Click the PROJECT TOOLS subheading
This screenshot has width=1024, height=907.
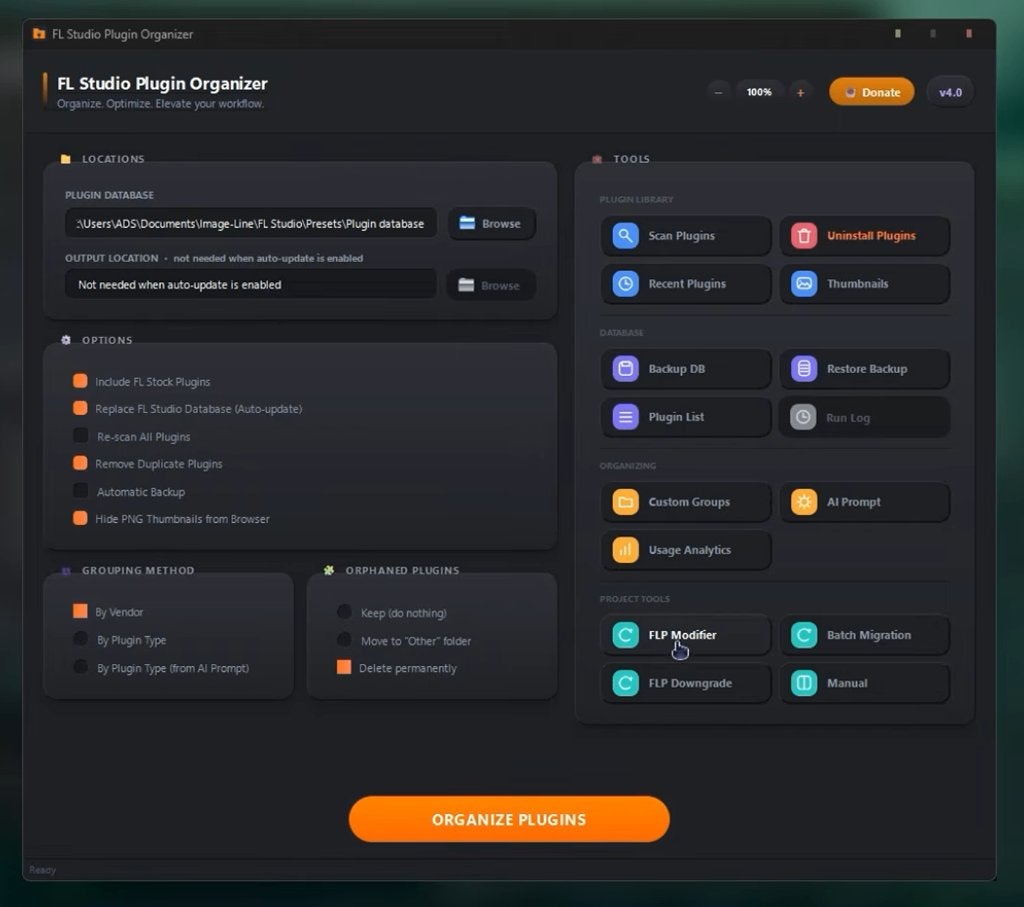click(x=634, y=599)
